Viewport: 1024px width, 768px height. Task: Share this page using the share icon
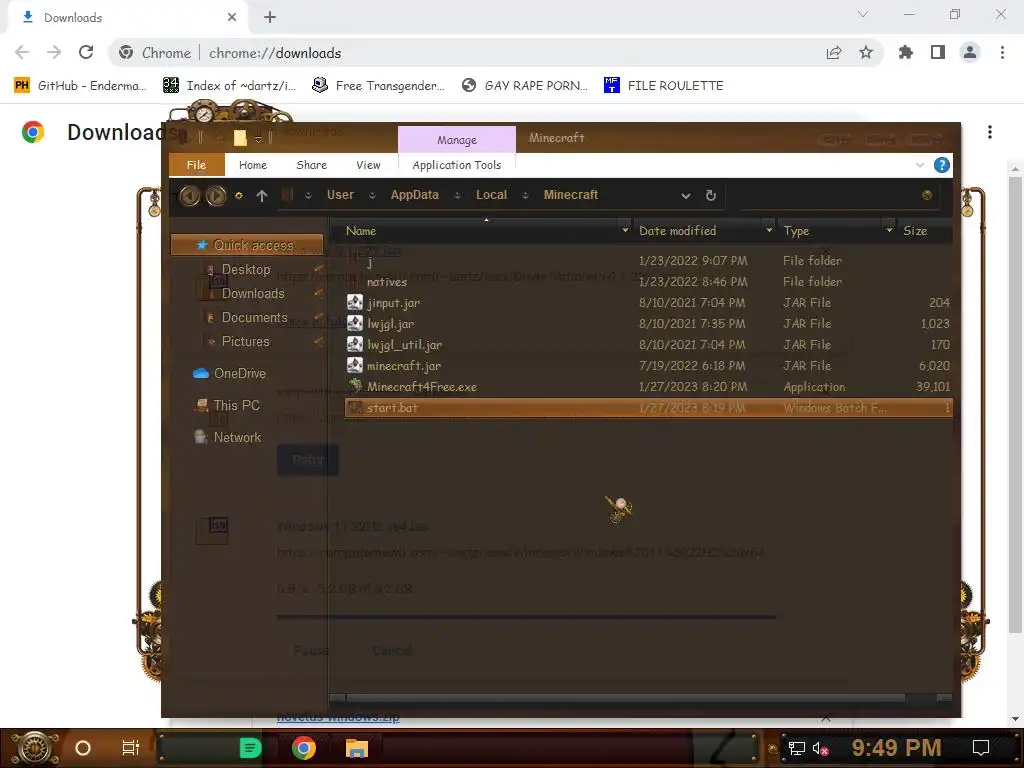[834, 52]
